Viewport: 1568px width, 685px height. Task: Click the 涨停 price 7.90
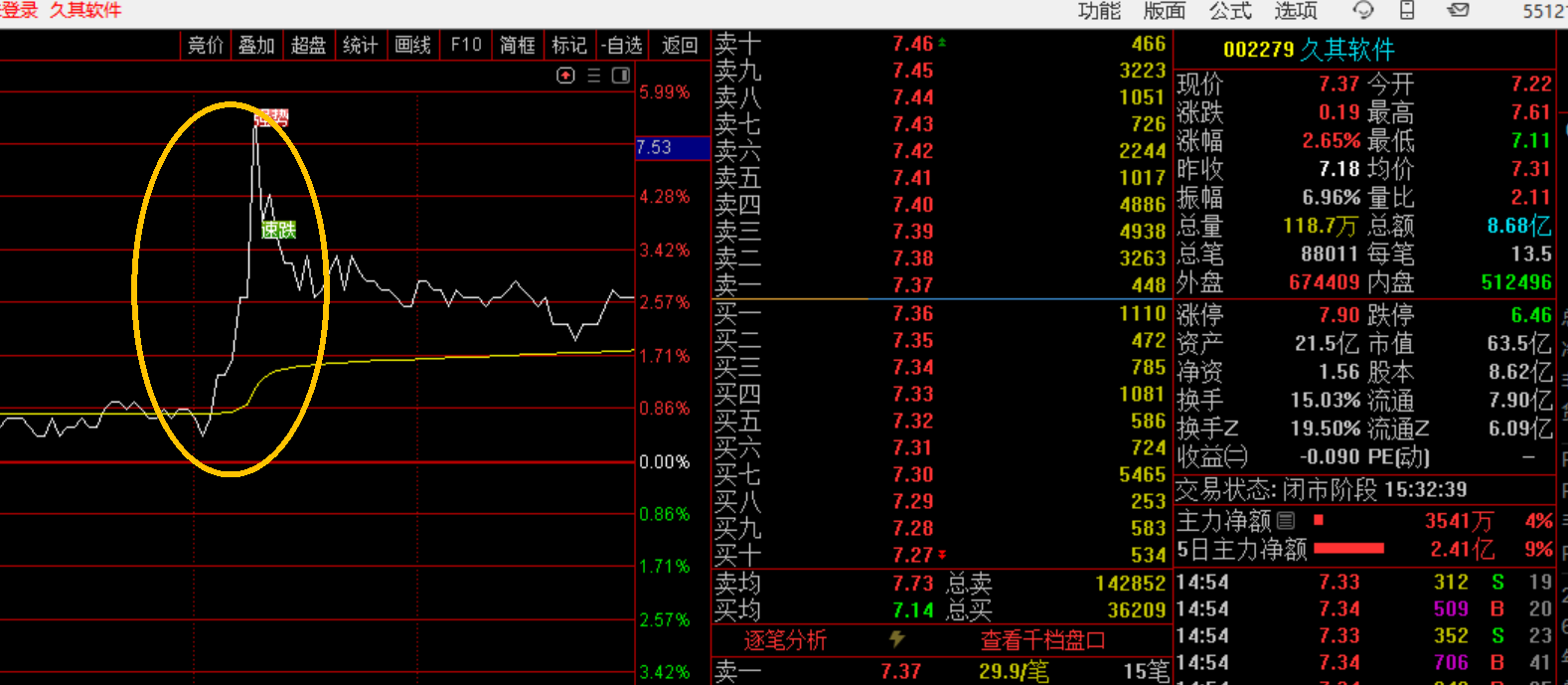[x=1338, y=315]
